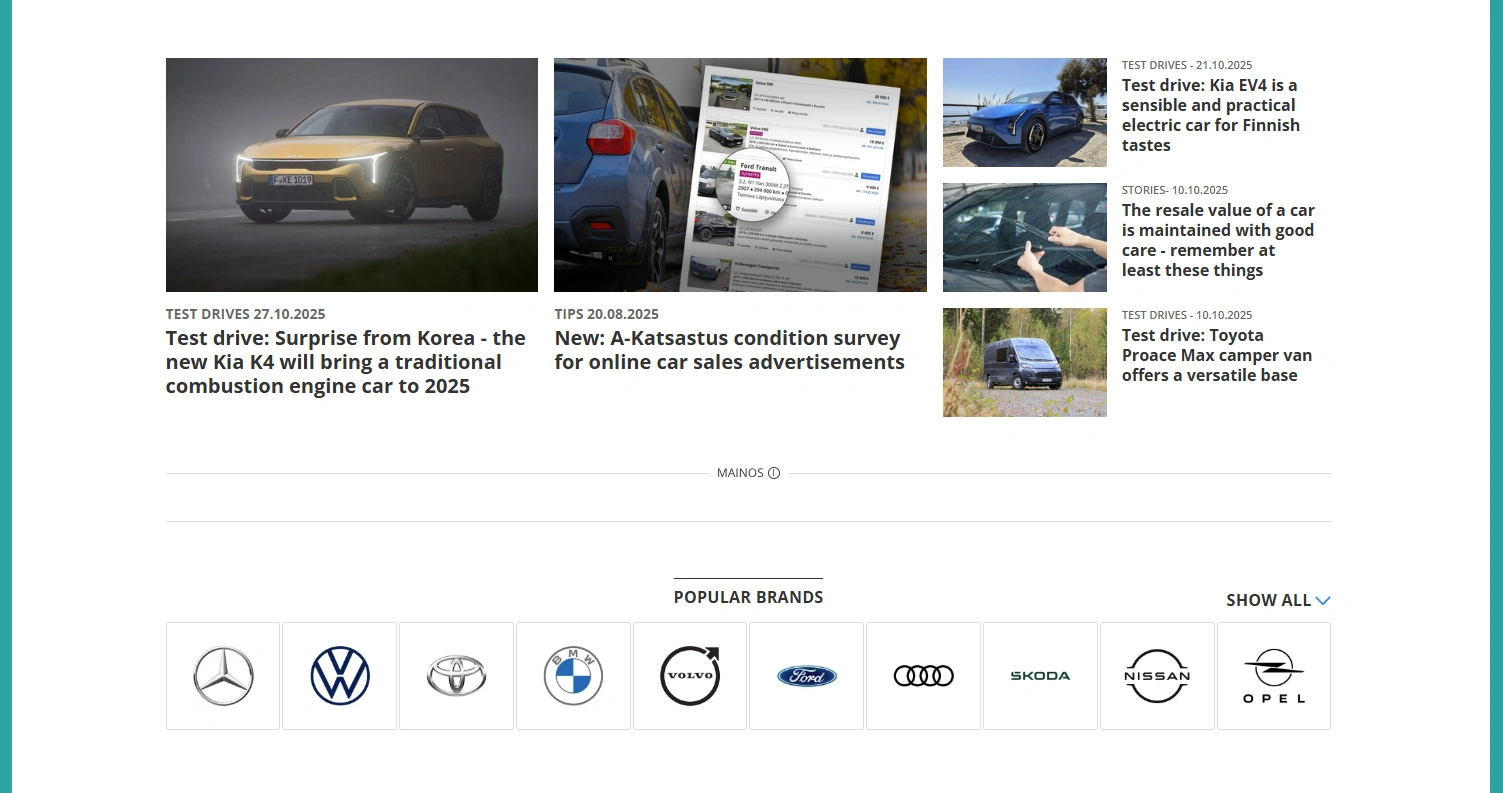This screenshot has height=793, width=1503.
Task: Select the BMW brand logo
Action: pos(573,676)
